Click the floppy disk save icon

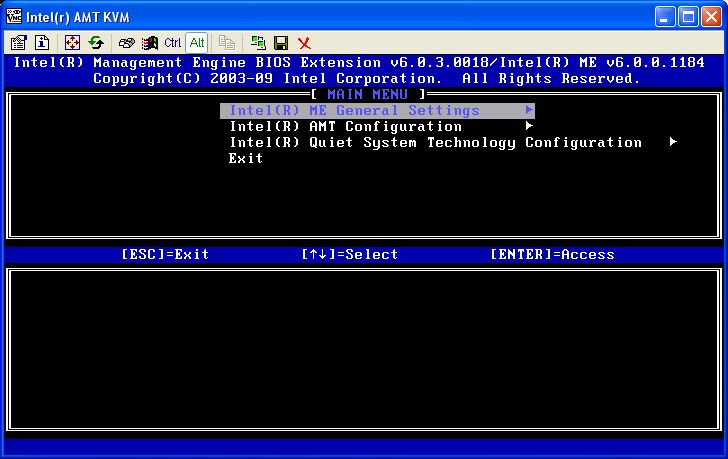tap(281, 42)
